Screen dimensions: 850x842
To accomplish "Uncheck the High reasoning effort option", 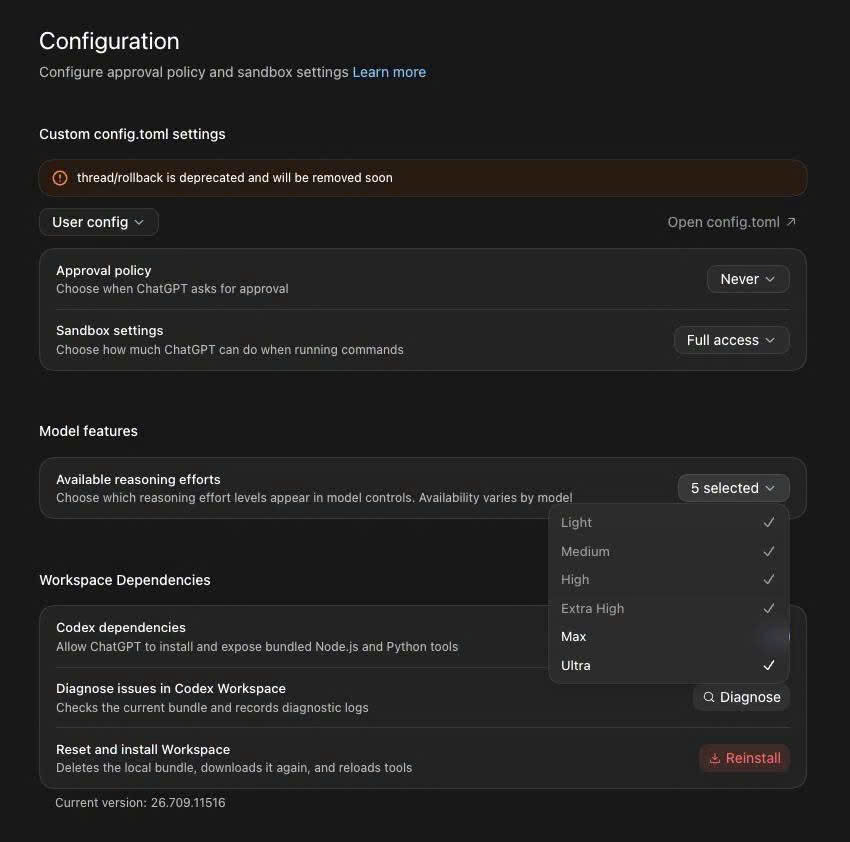I will (x=668, y=580).
